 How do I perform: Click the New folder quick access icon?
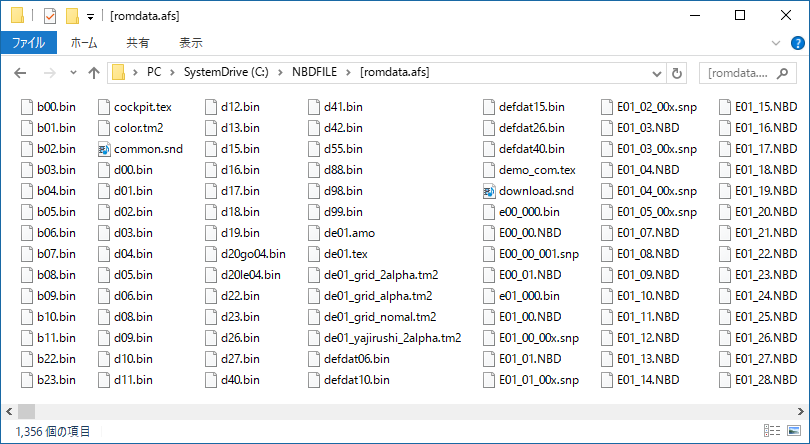[x=72, y=16]
